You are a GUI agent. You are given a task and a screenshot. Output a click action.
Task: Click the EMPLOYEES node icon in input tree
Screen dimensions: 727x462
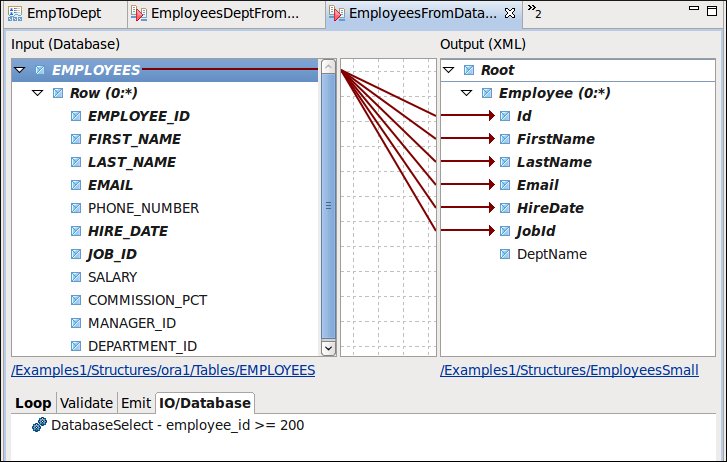coord(40,70)
